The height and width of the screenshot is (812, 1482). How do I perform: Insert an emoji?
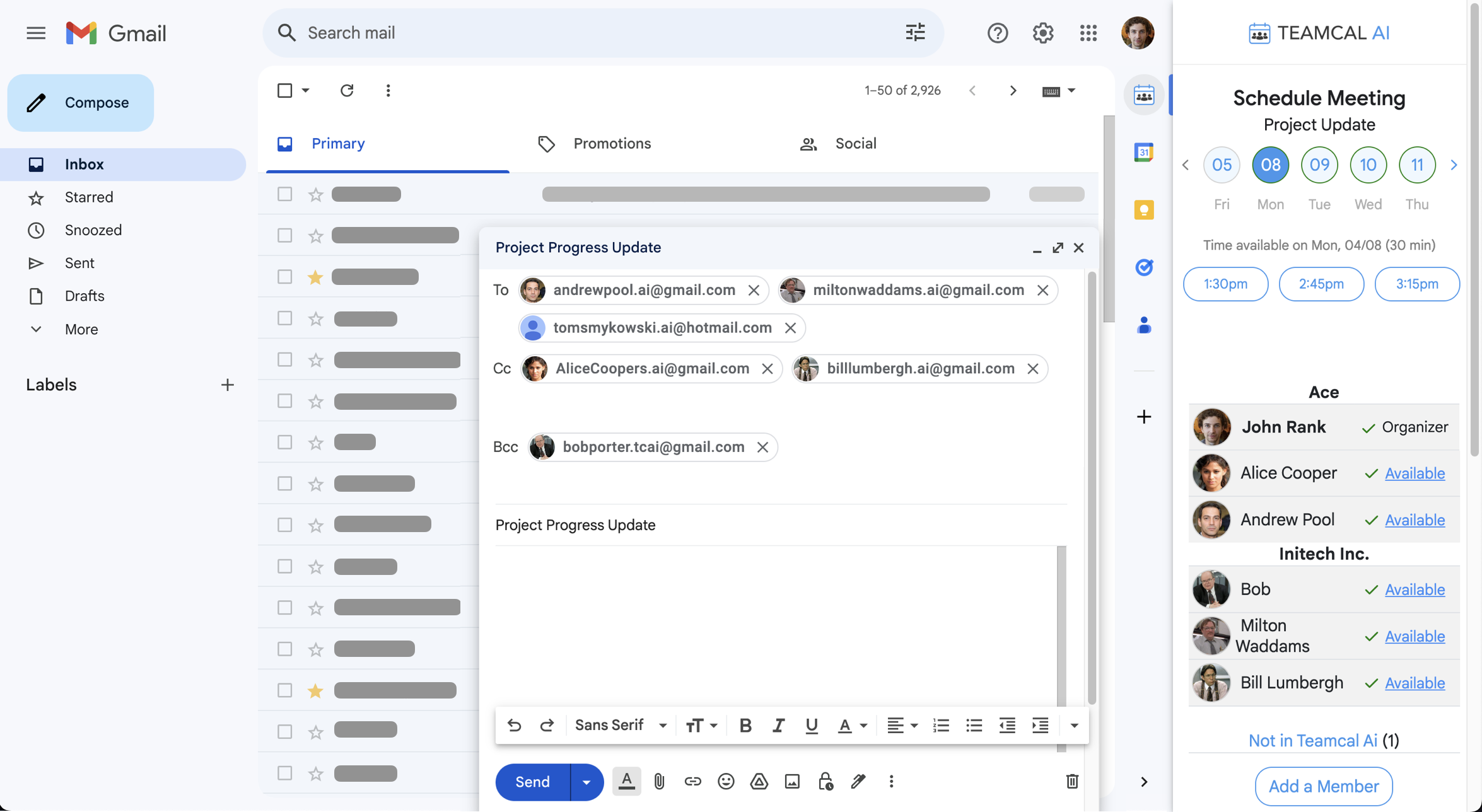(x=726, y=782)
